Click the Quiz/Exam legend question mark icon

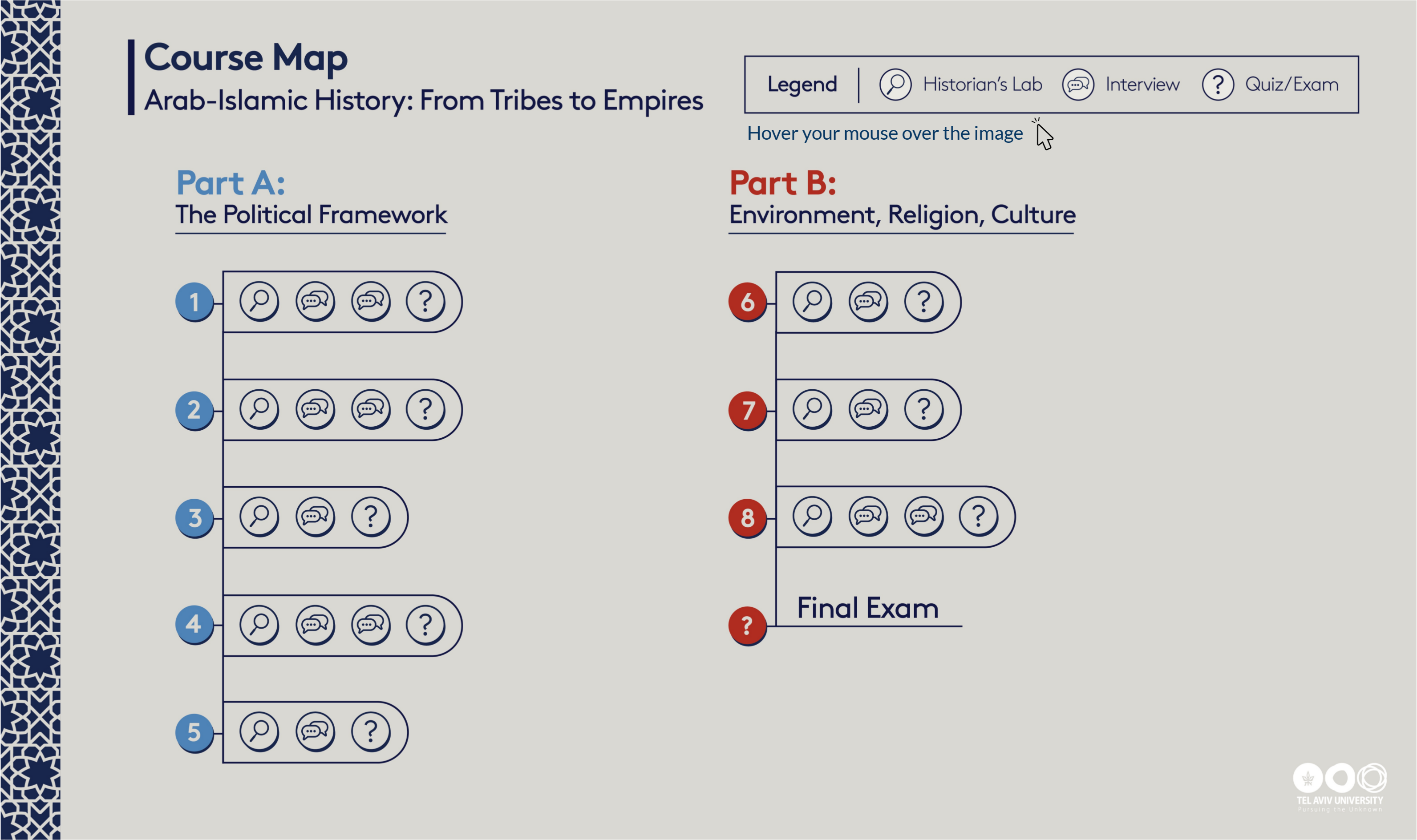coord(1217,85)
